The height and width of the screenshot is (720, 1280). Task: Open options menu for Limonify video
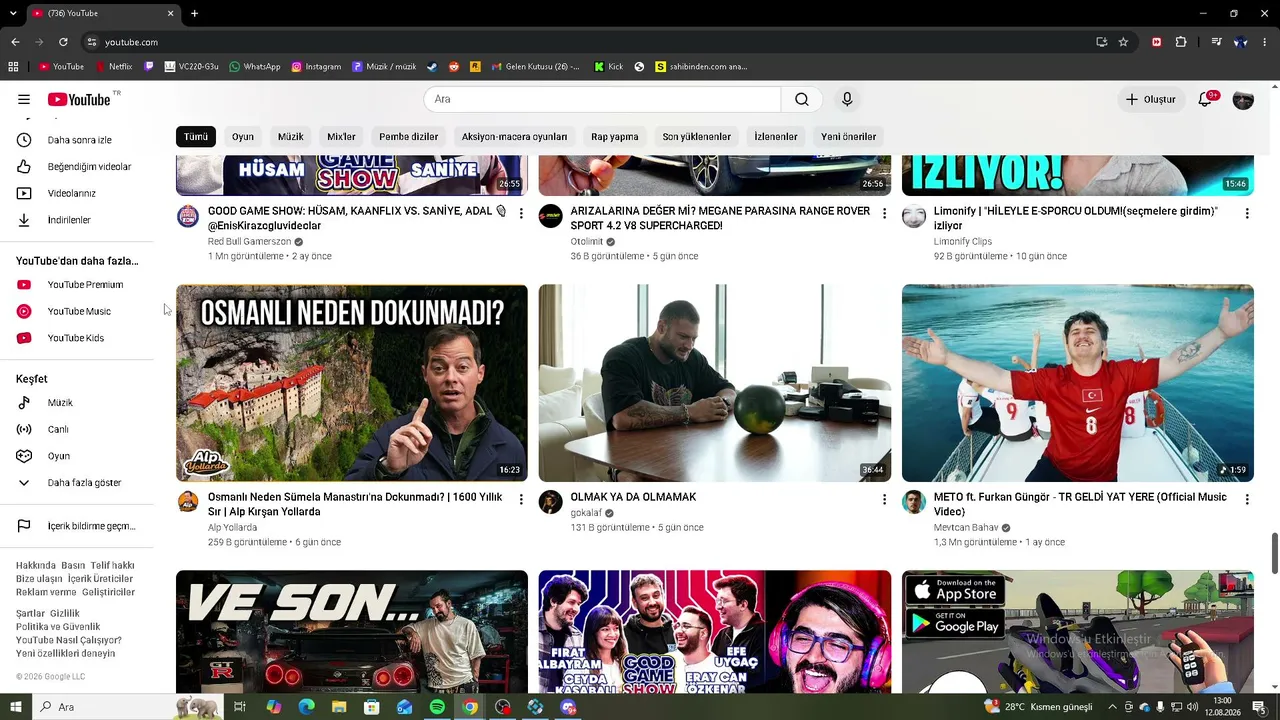pos(1247,213)
